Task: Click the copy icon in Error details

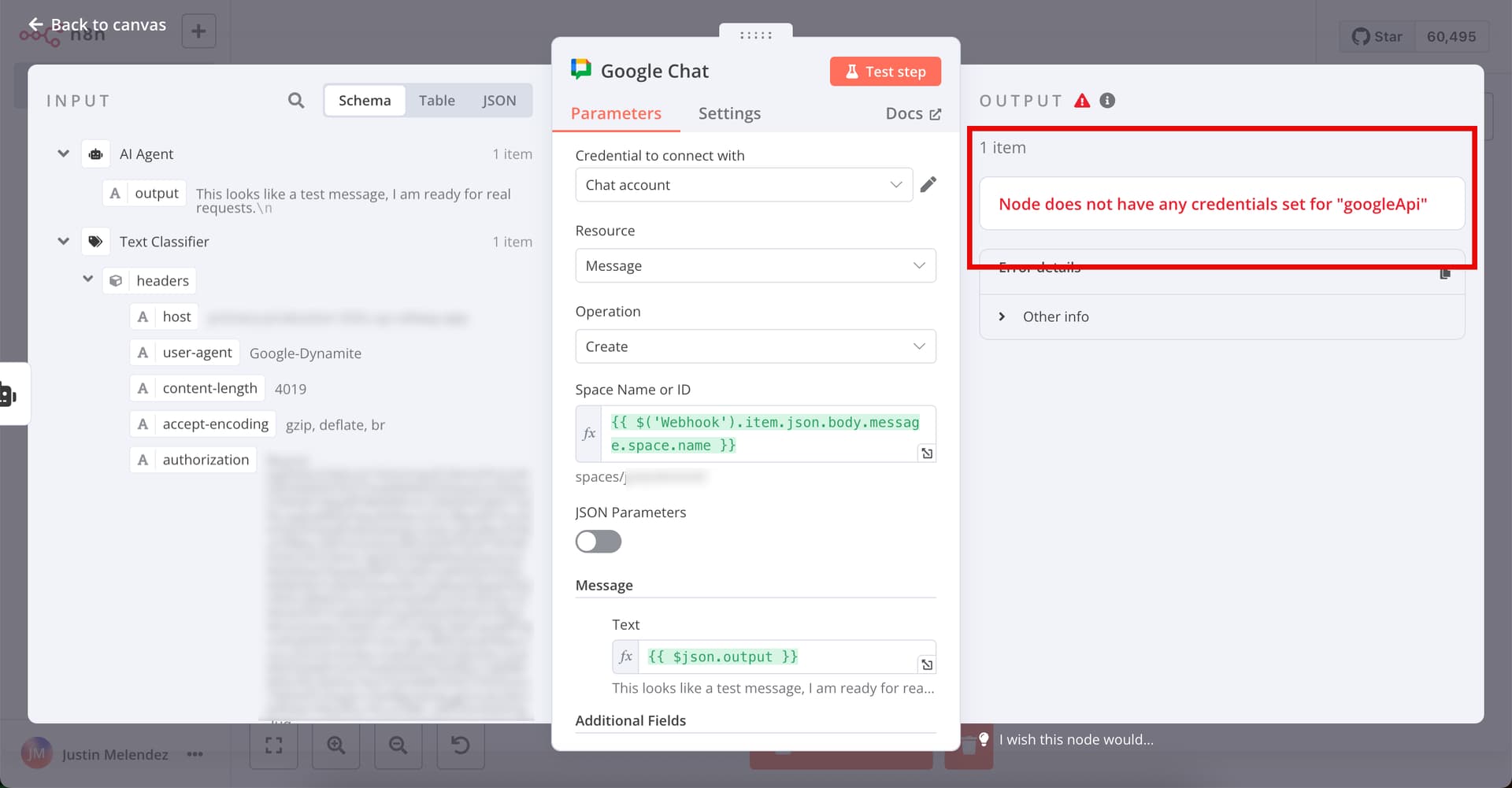Action: pos(1445,272)
